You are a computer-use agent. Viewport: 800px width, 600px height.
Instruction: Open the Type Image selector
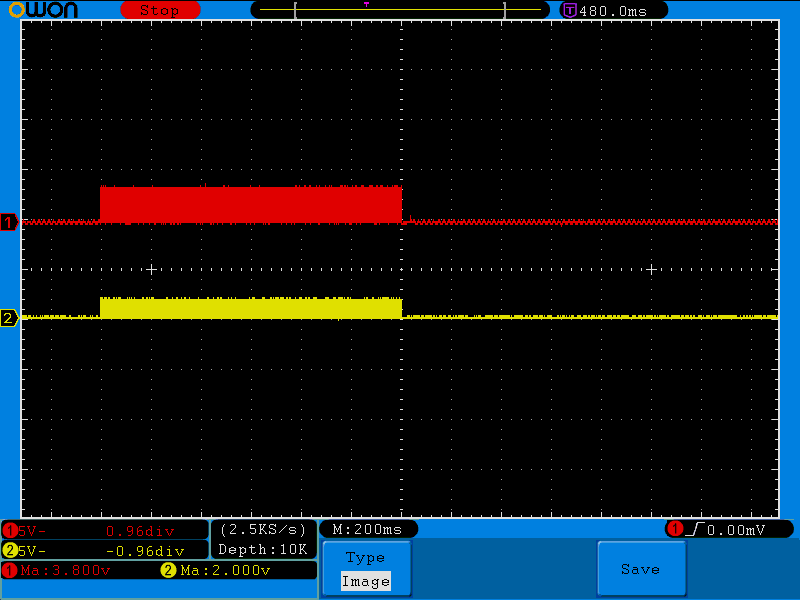[366, 569]
